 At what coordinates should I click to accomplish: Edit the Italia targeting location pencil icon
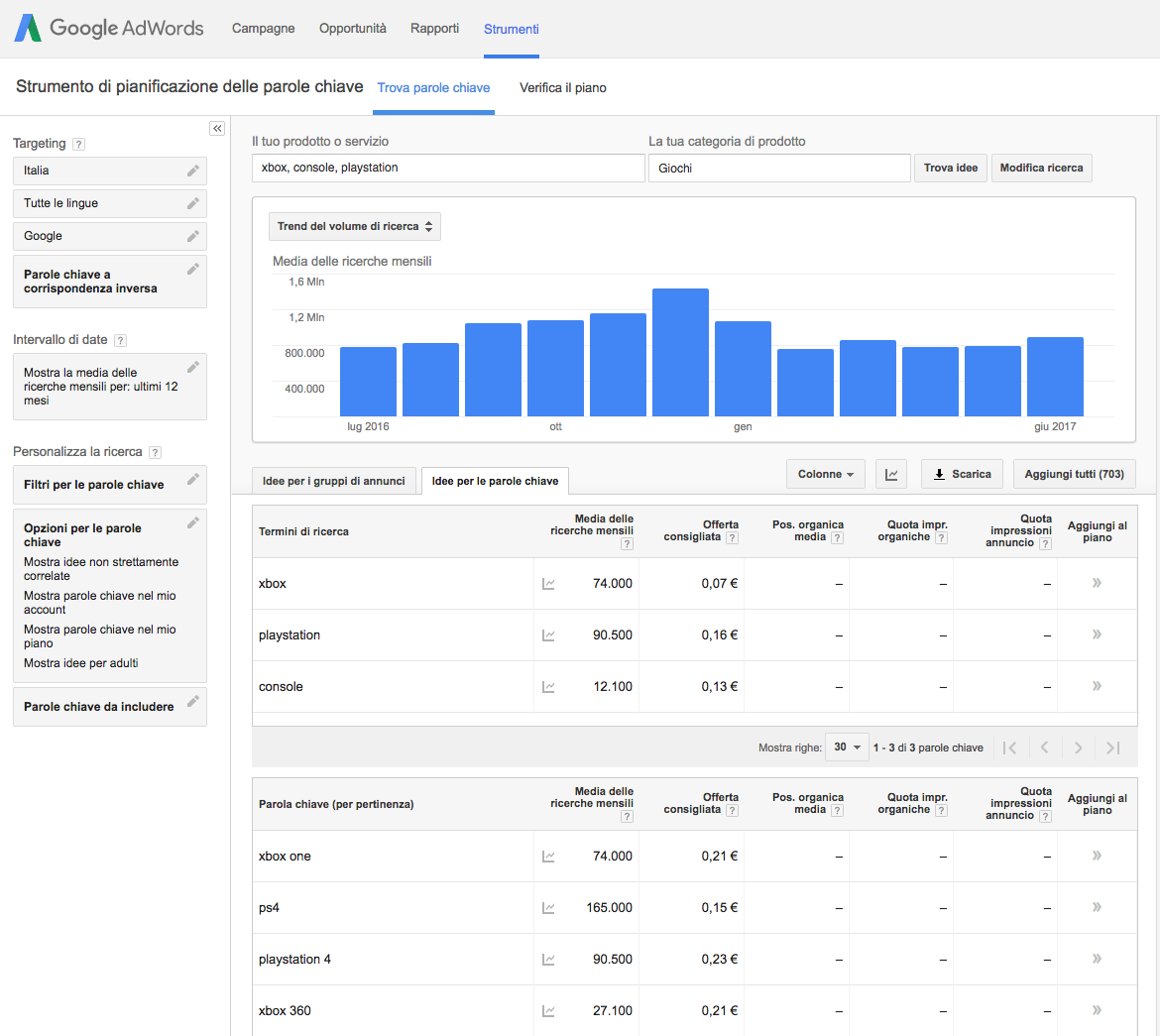(193, 171)
